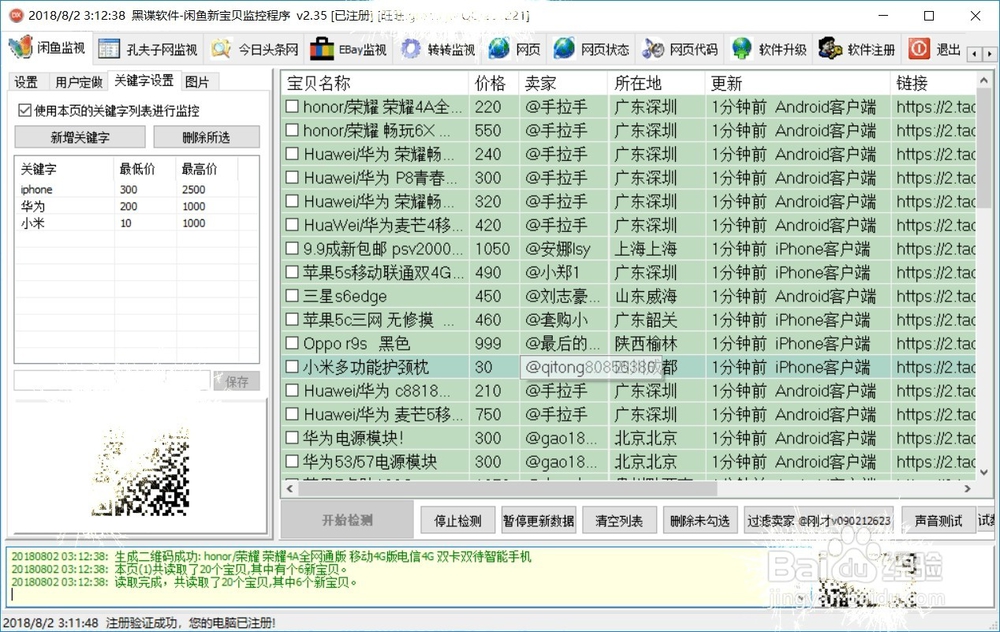Check the 小米多功能护颈枕 row checkbox
The image size is (1000, 632).
pos(292,367)
